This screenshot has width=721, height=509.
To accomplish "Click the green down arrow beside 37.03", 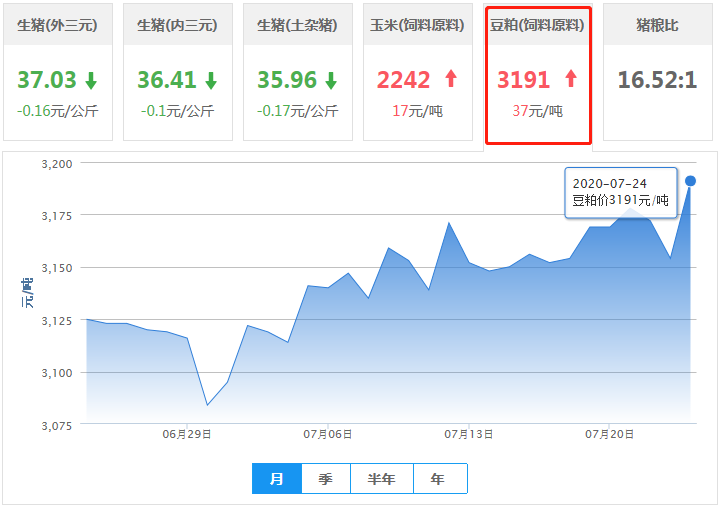I will point(91,80).
